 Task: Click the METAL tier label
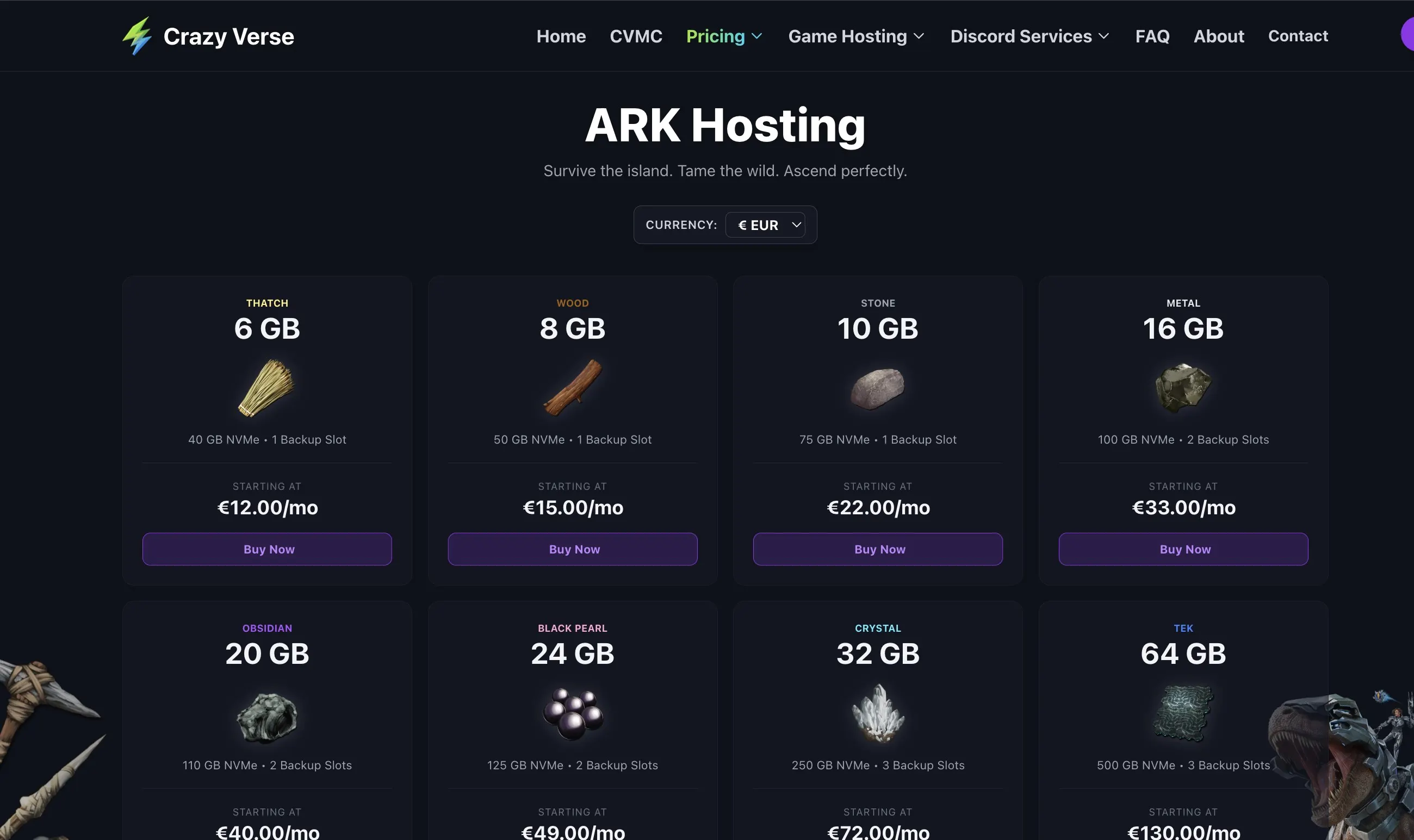click(1183, 303)
